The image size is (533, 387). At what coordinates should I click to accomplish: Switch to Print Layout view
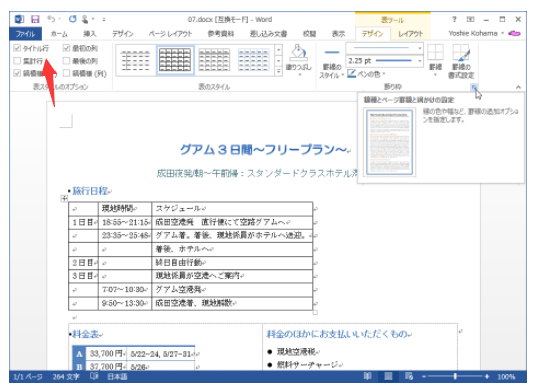tap(388, 376)
